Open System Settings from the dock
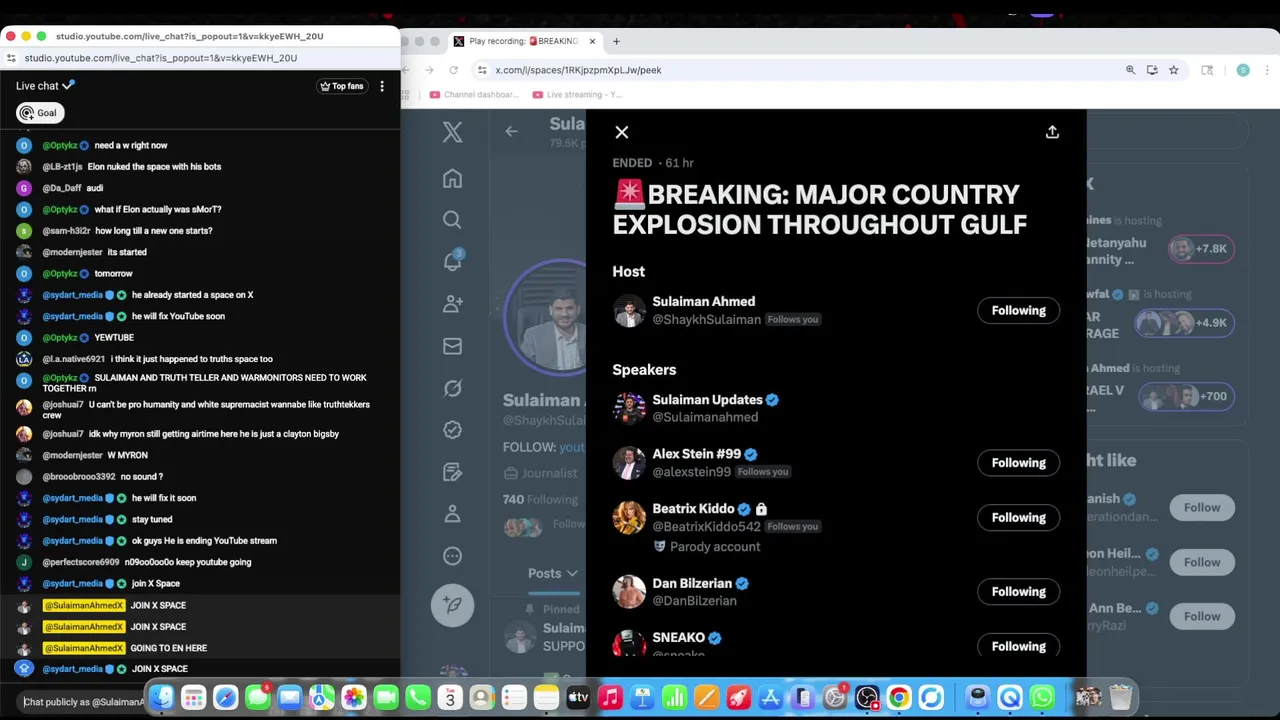 click(835, 697)
